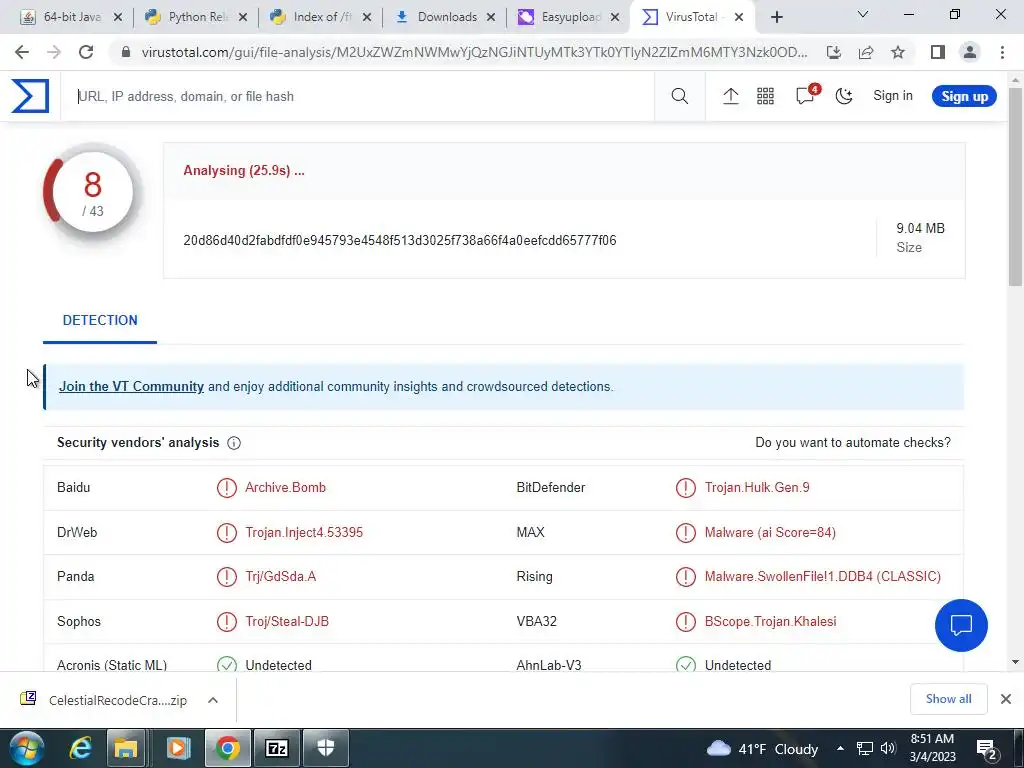Toggle the browser side panel icon
Image resolution: width=1024 pixels, height=768 pixels.
coord(938,52)
